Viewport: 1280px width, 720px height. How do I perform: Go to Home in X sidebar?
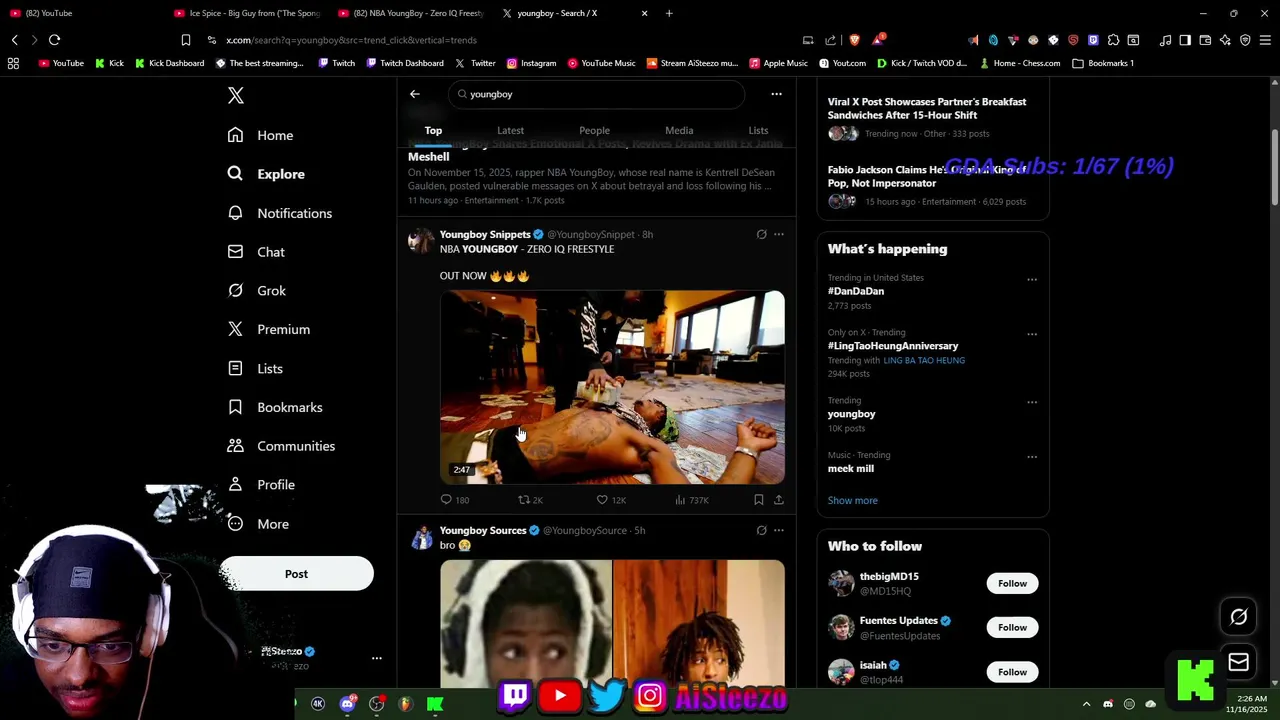coord(260,135)
